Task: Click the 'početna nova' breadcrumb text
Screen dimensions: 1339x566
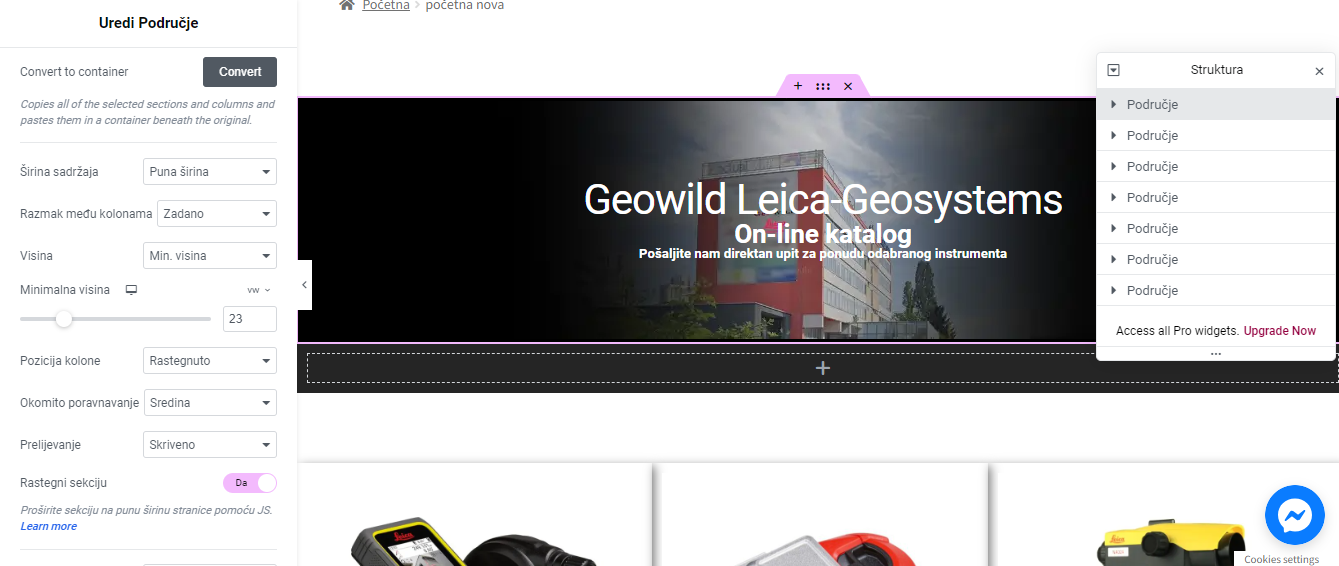Action: [x=465, y=6]
